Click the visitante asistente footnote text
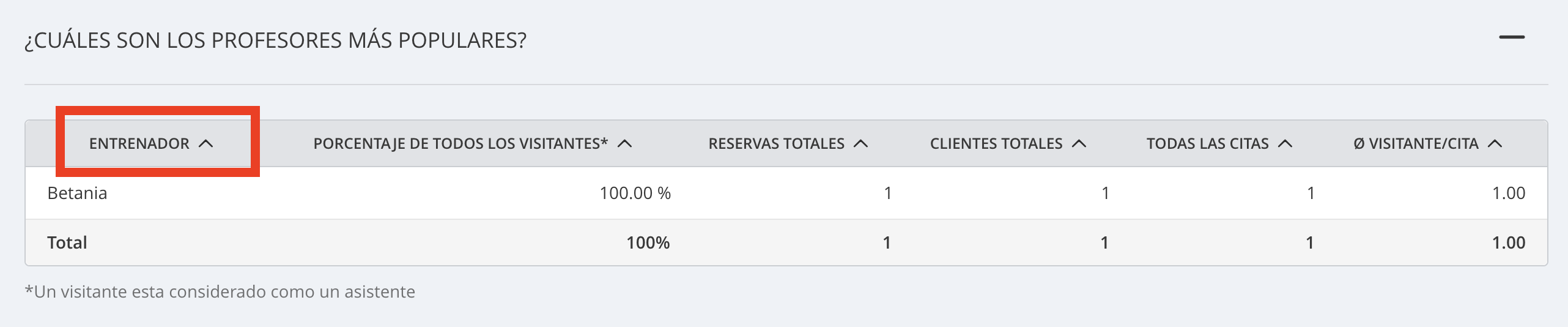Image resolution: width=1568 pixels, height=327 pixels. tap(220, 291)
